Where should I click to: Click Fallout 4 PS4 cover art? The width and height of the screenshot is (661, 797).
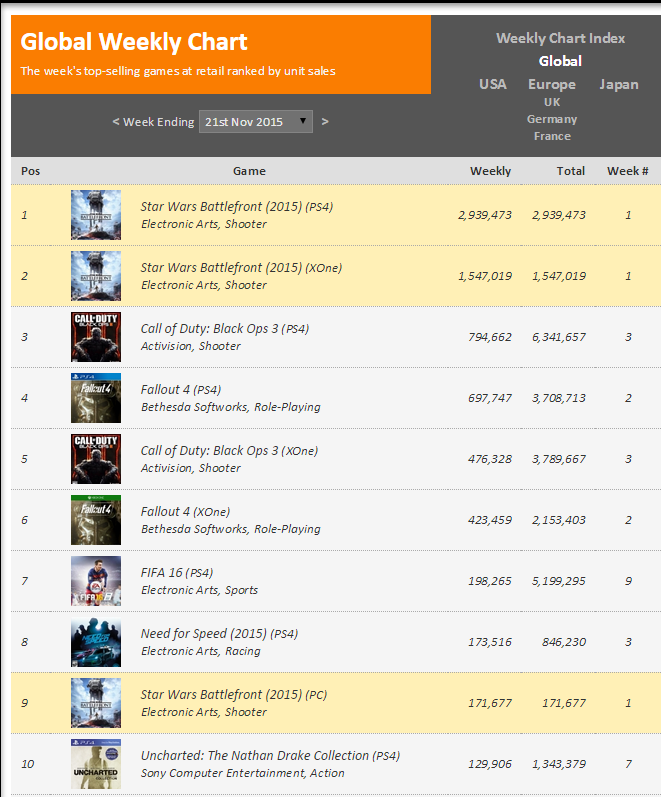[x=96, y=398]
